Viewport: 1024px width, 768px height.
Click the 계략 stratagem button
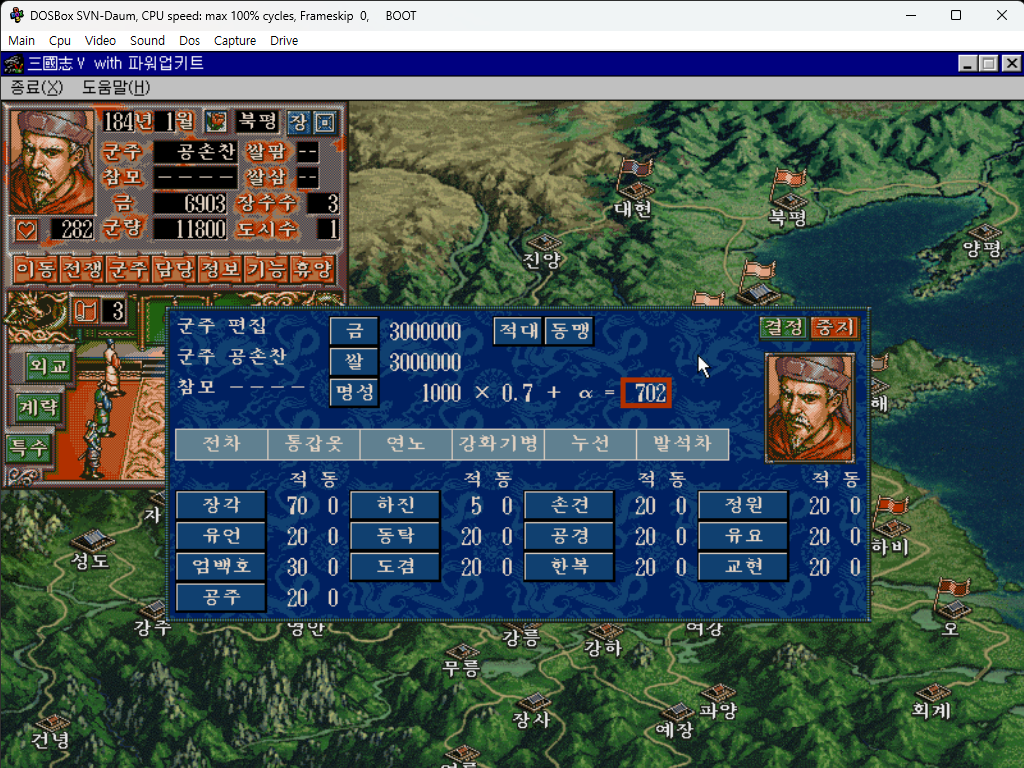[x=39, y=408]
